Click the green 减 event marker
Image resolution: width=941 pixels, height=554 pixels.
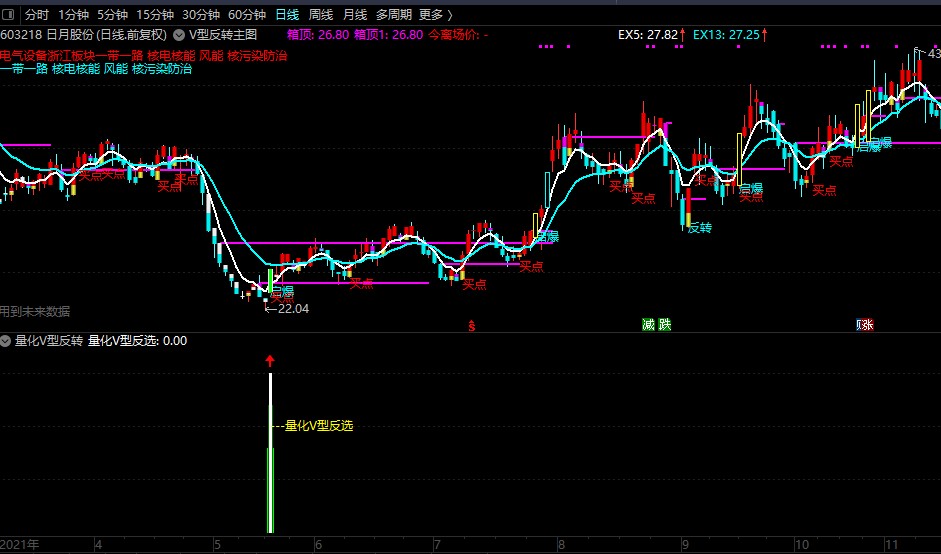click(x=649, y=325)
